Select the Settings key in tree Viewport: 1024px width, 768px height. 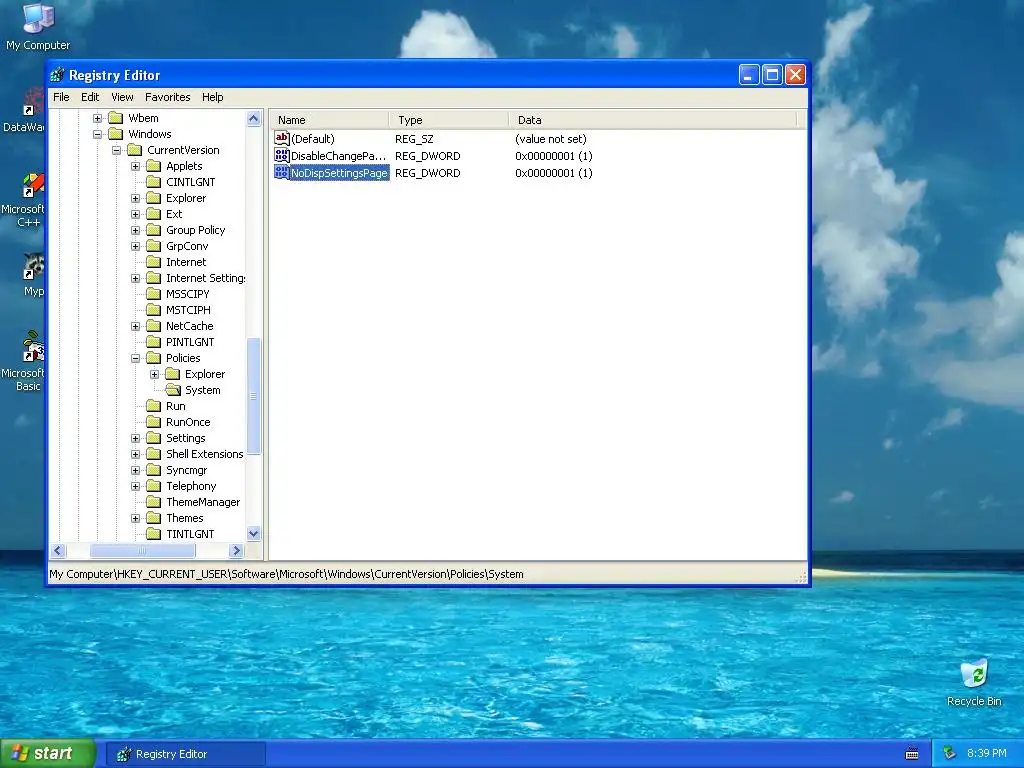[185, 438]
